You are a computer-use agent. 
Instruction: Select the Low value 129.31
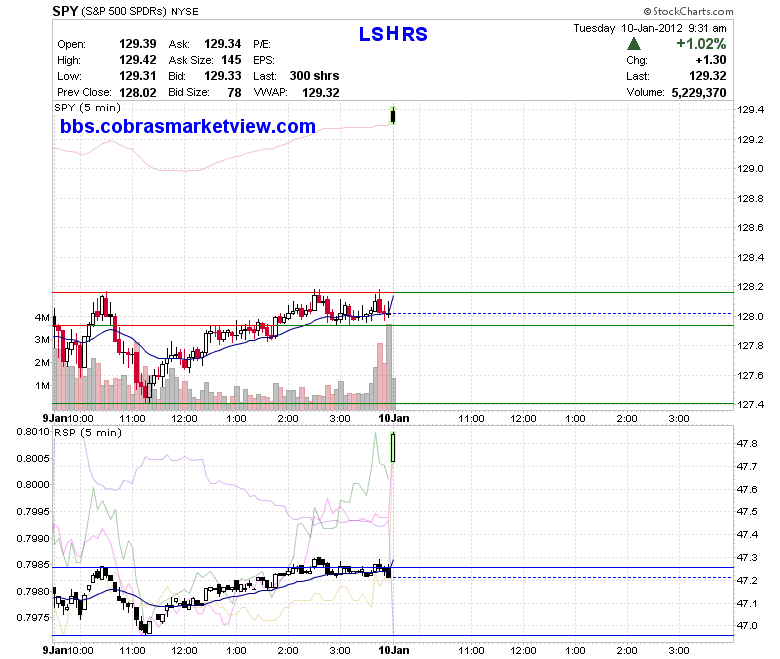138,76
